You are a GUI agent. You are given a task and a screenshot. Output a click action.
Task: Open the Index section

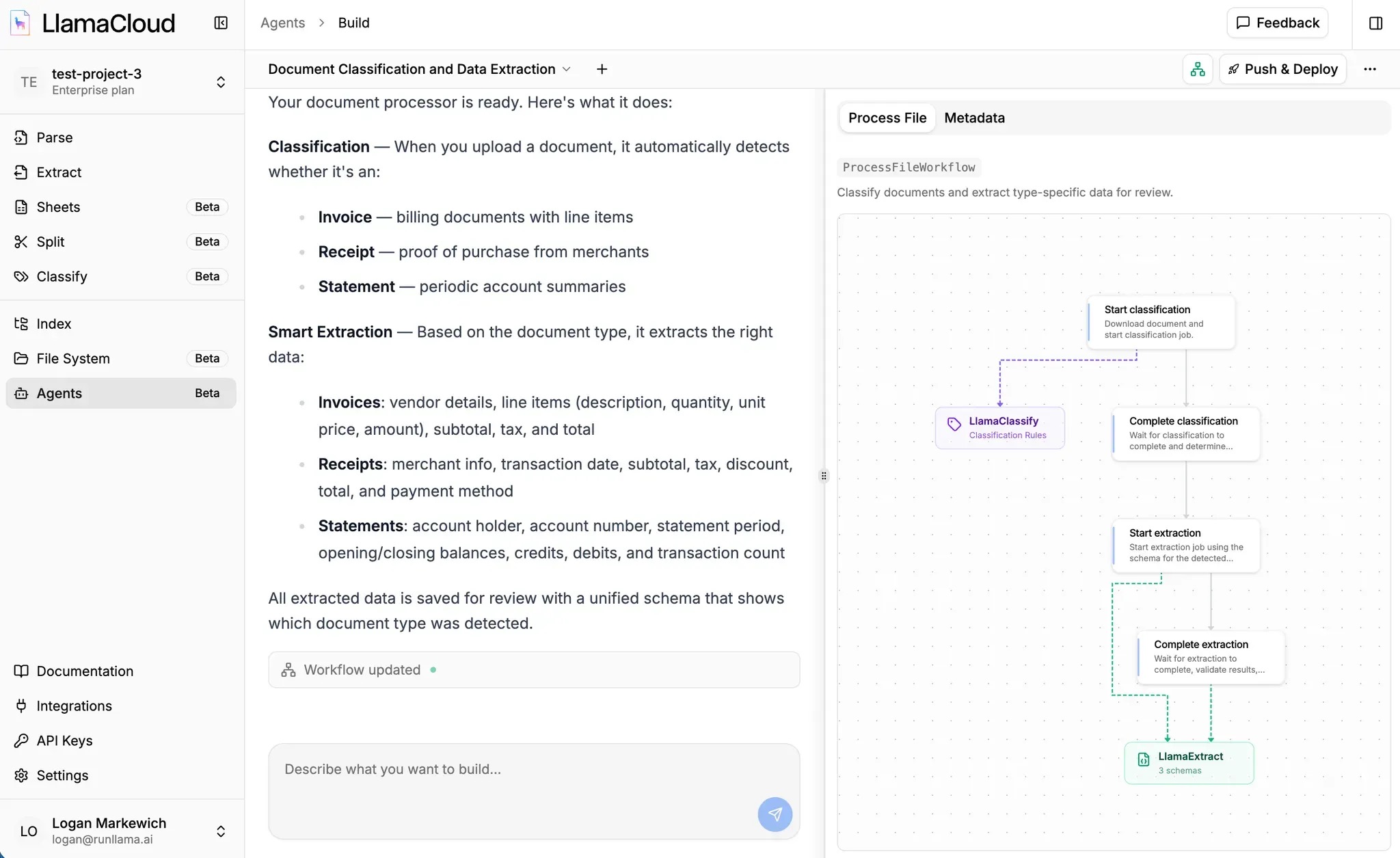pyautogui.click(x=53, y=323)
